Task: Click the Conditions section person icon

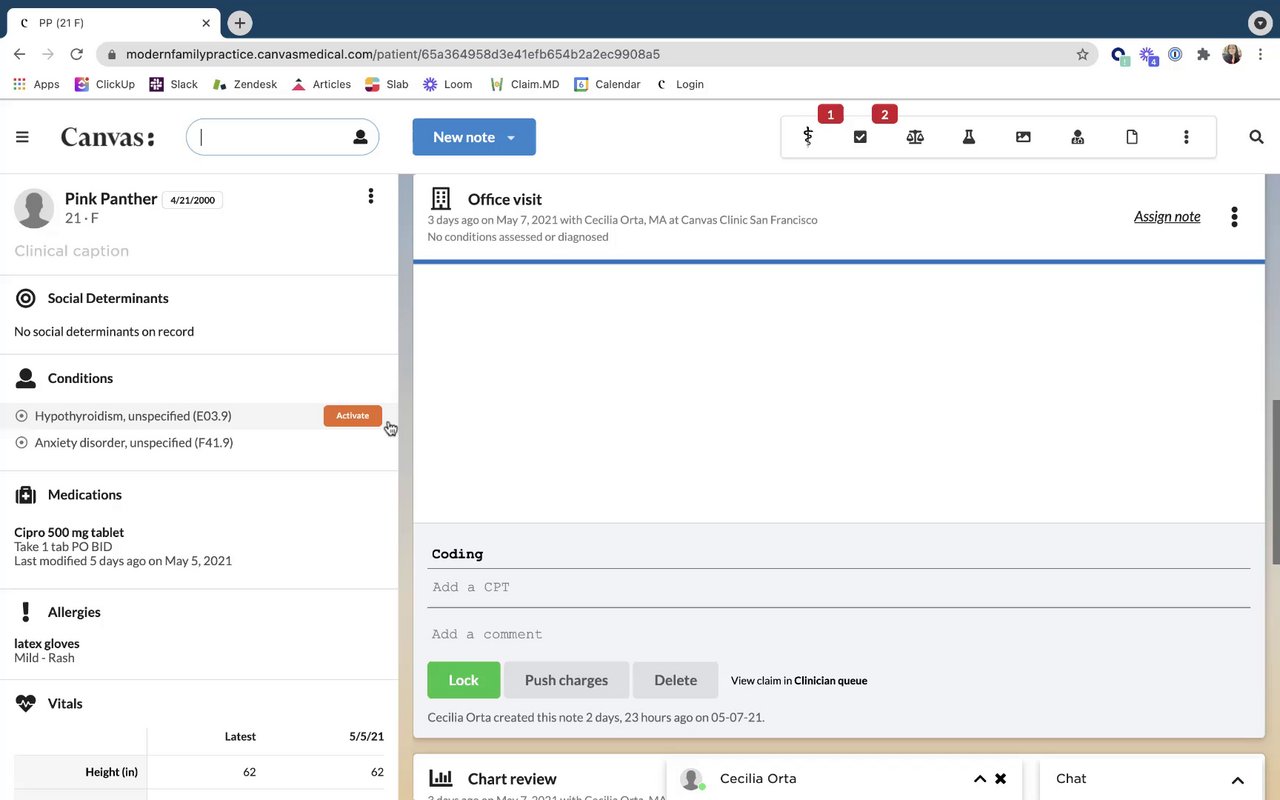Action: (x=26, y=378)
